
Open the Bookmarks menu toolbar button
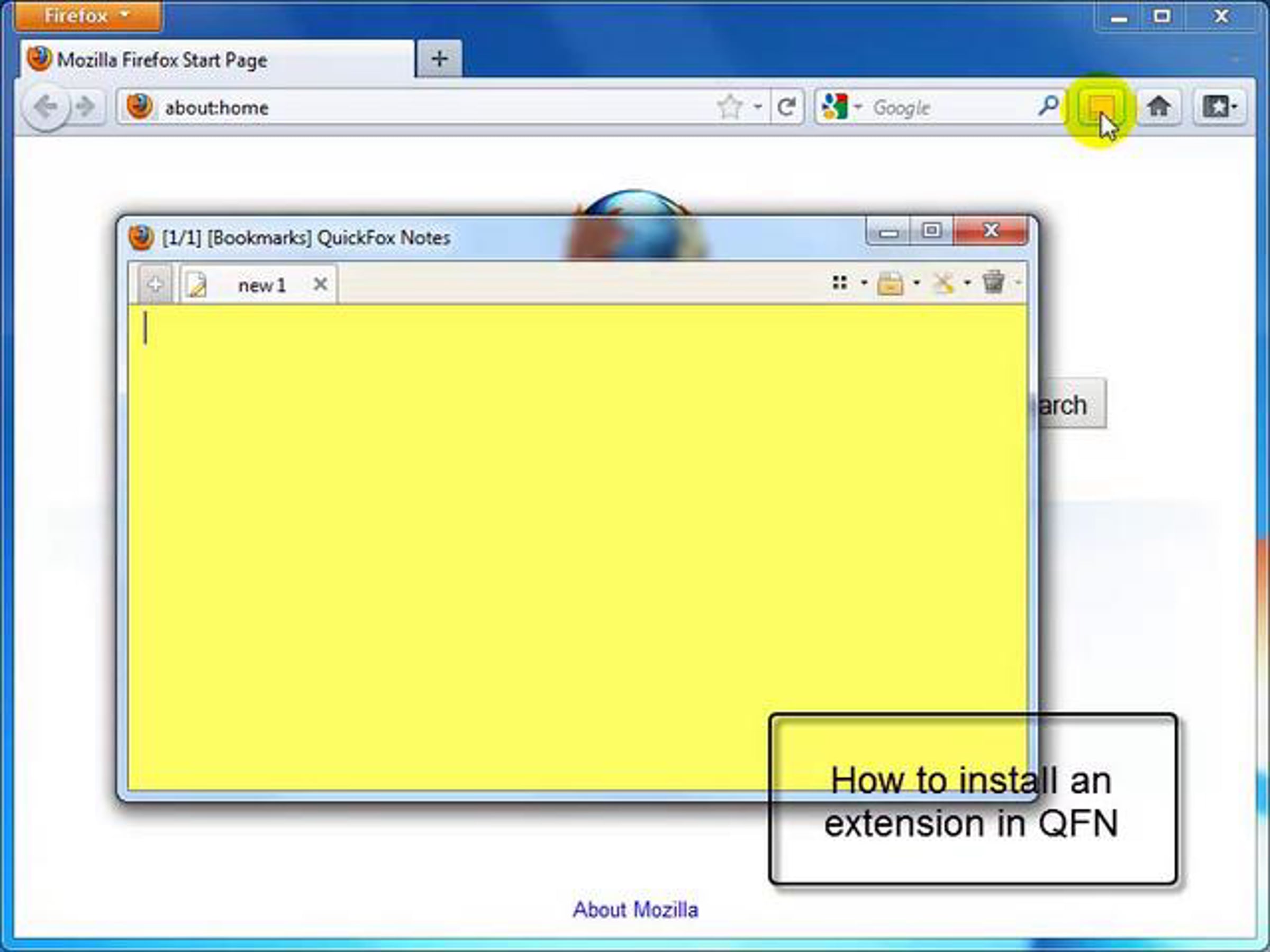(1220, 107)
